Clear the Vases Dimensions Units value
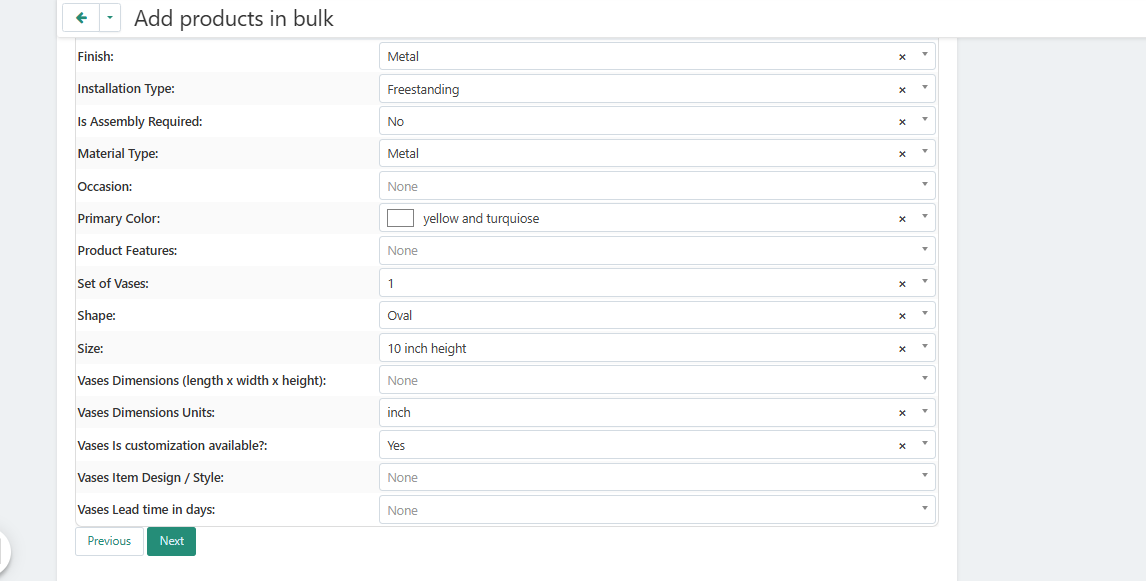 [x=902, y=413]
